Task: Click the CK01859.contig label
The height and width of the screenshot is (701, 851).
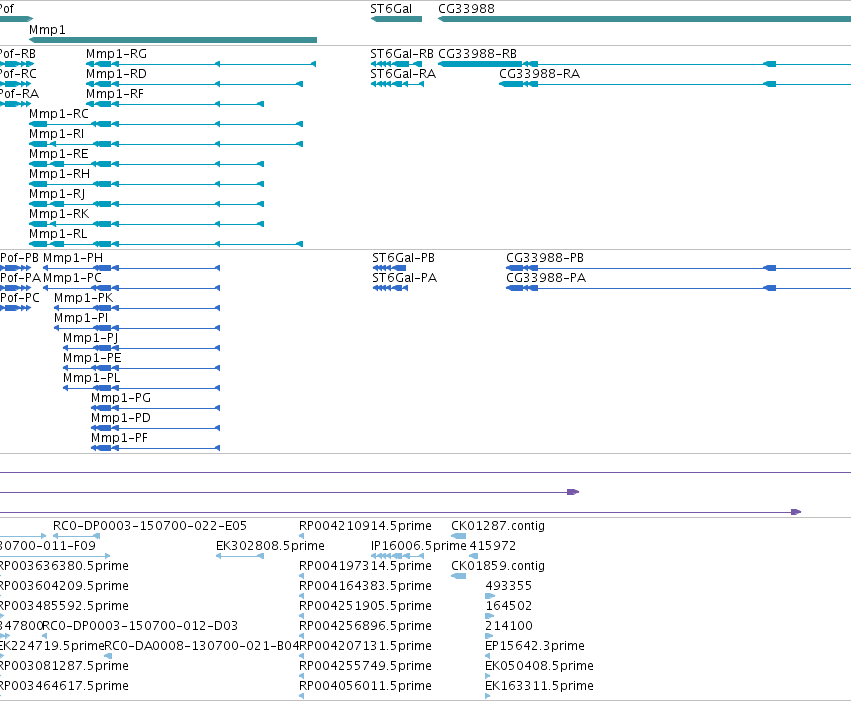Action: tap(498, 566)
